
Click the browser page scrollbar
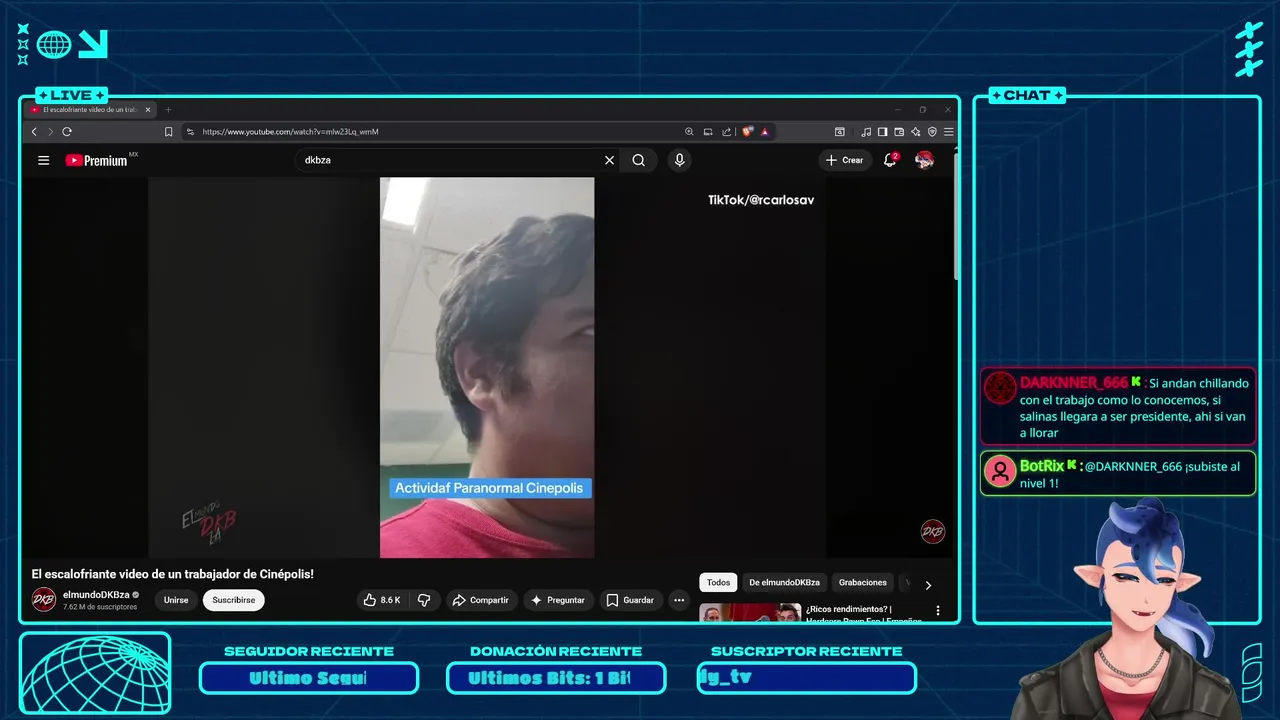pos(956,215)
